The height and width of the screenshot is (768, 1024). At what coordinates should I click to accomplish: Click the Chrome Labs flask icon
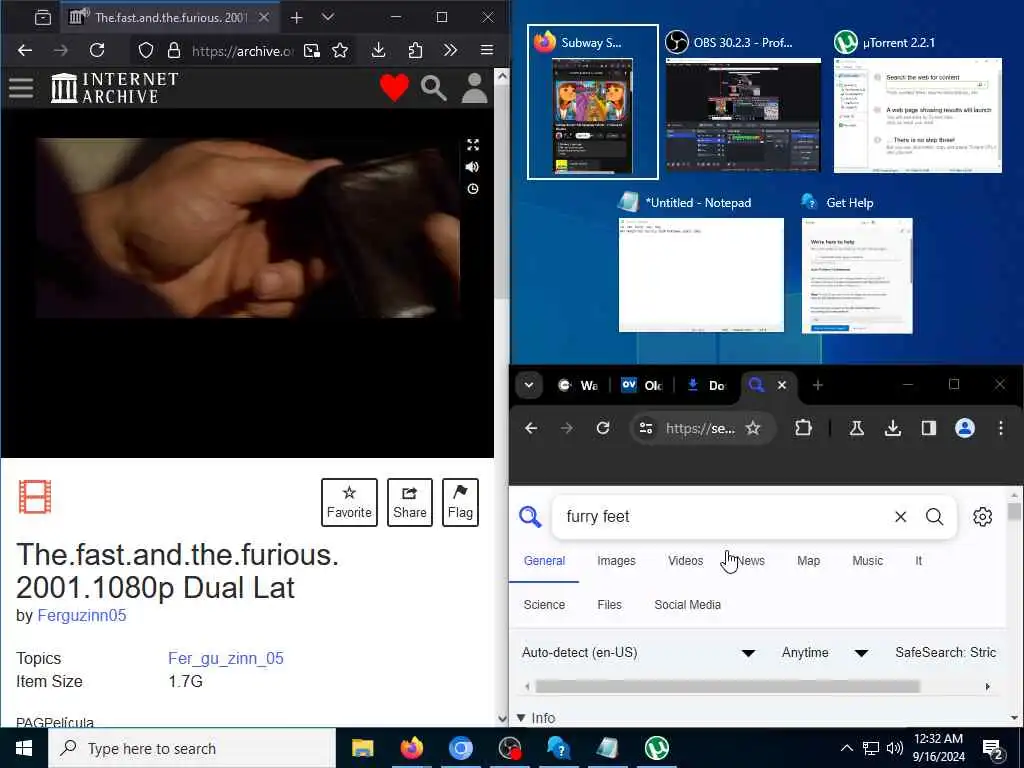[856, 428]
